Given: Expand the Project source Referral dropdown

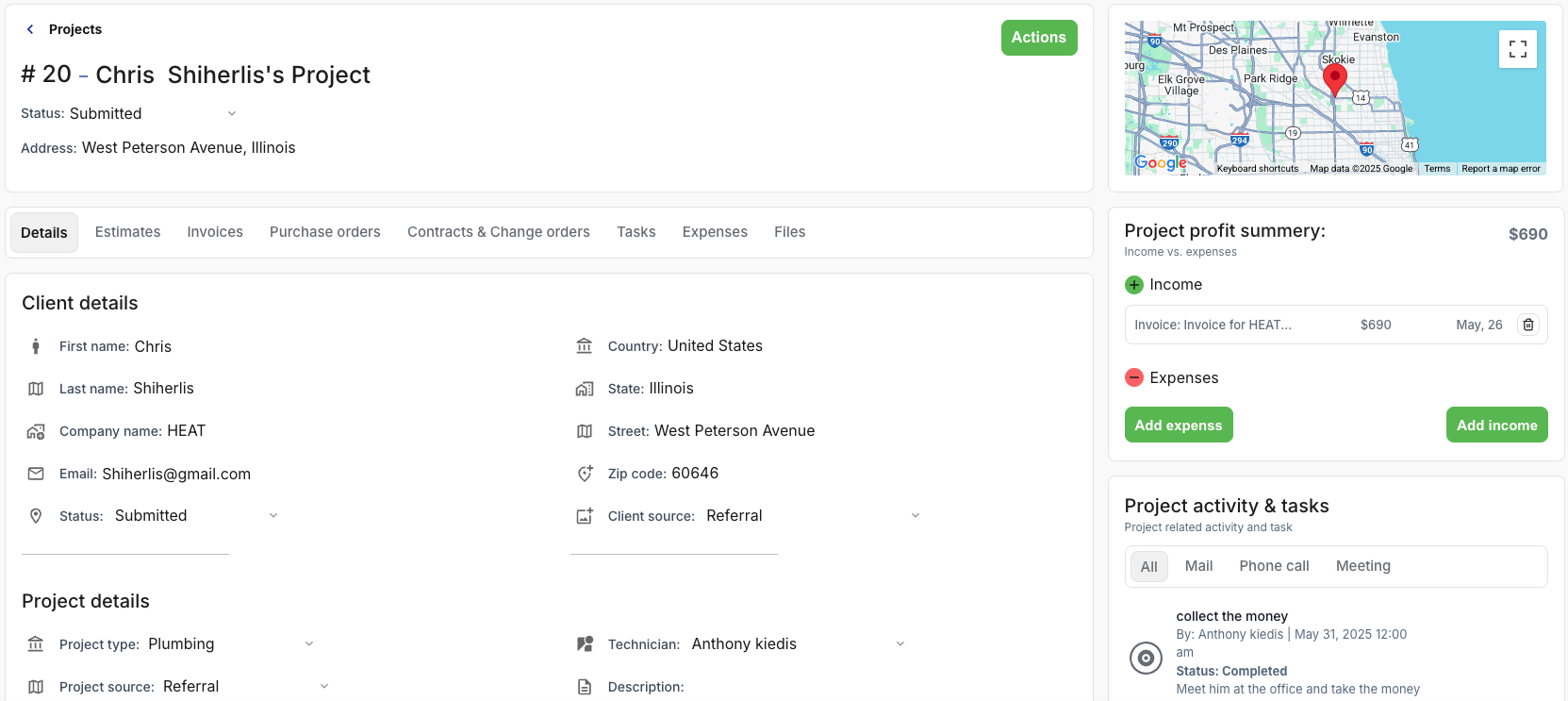Looking at the screenshot, I should pos(246,687).
